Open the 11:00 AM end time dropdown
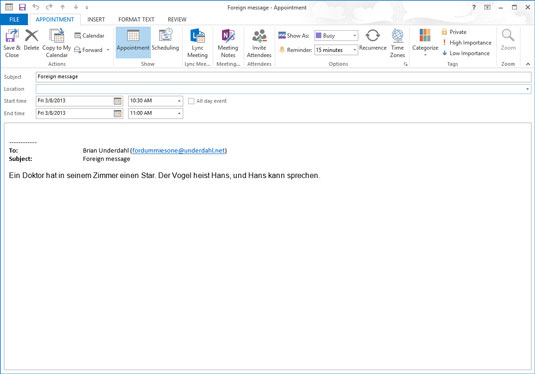 (179, 113)
